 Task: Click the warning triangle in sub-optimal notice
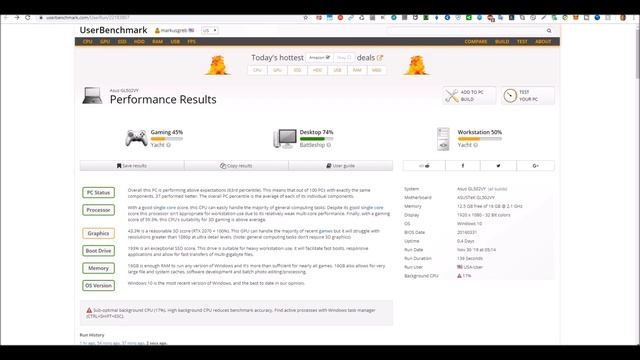point(89,310)
